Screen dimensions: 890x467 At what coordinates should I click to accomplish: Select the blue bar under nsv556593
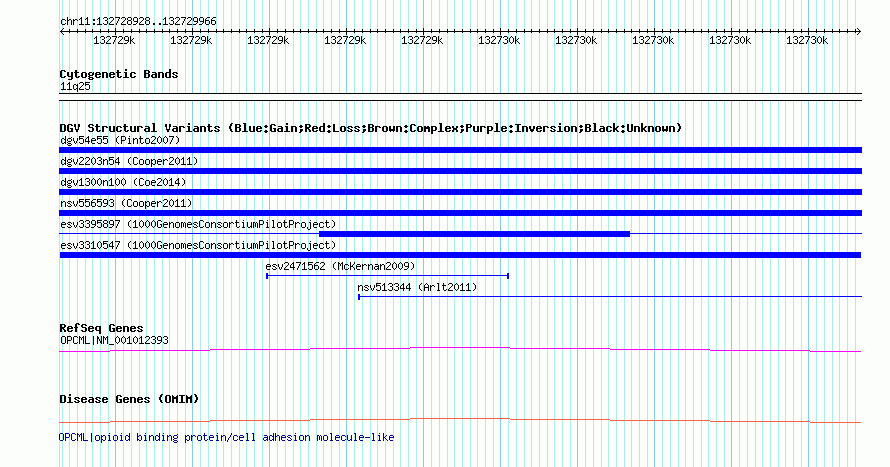(x=460, y=213)
